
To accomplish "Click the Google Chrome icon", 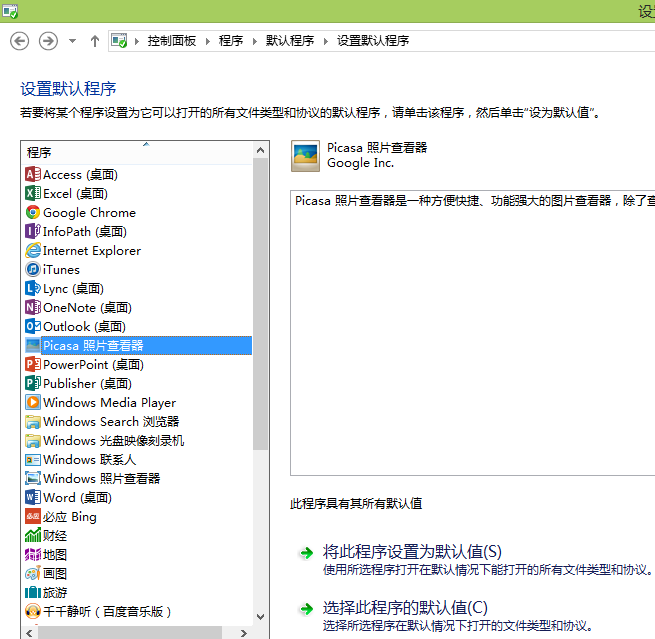I will click(33, 213).
